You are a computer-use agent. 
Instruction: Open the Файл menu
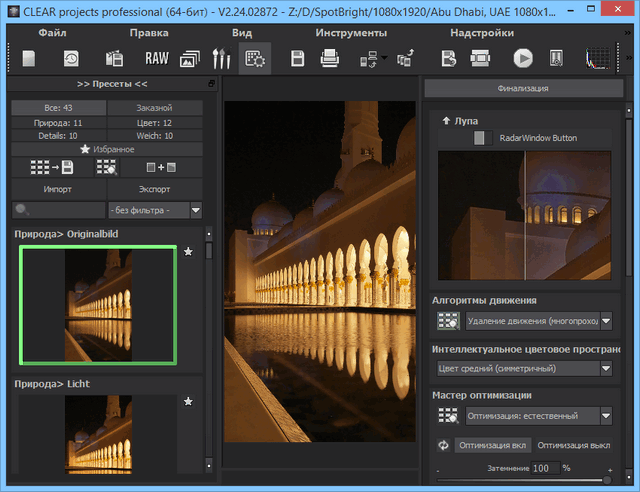(52, 33)
